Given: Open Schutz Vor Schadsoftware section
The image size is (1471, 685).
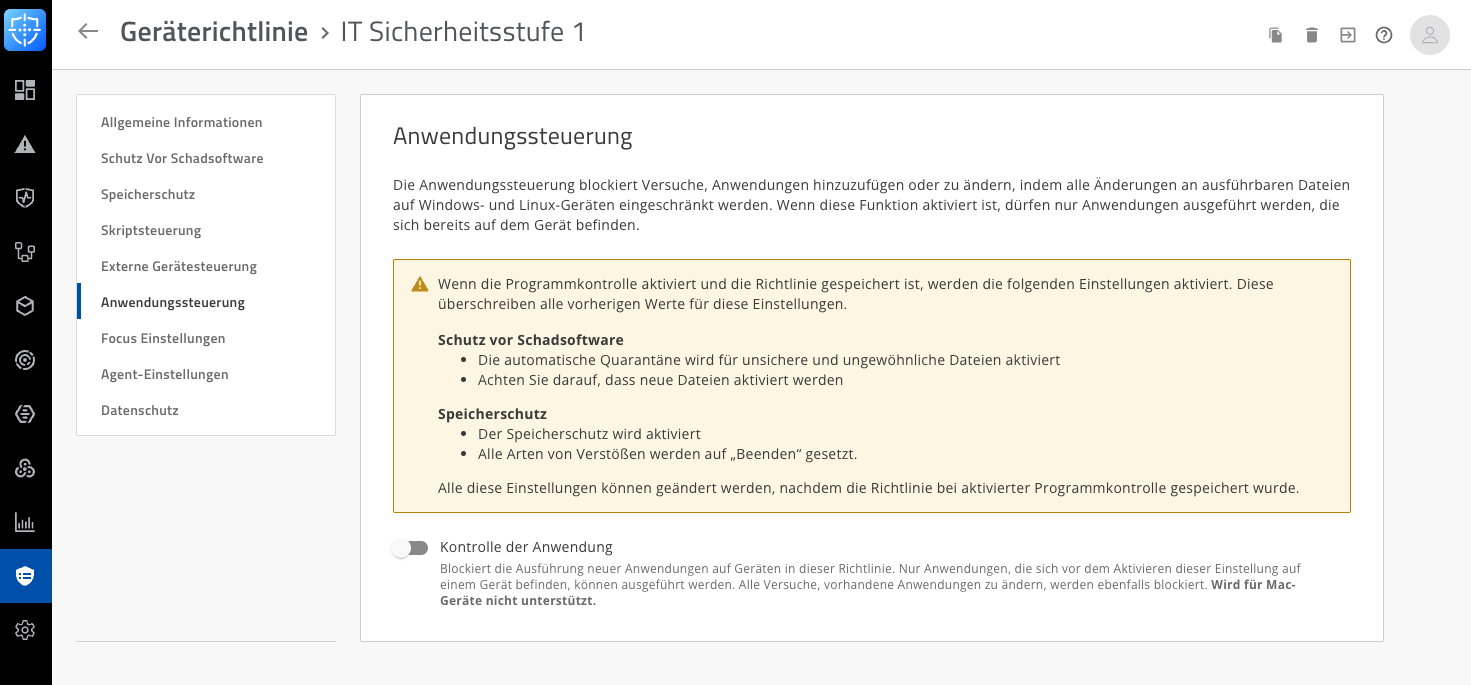Looking at the screenshot, I should tap(182, 159).
